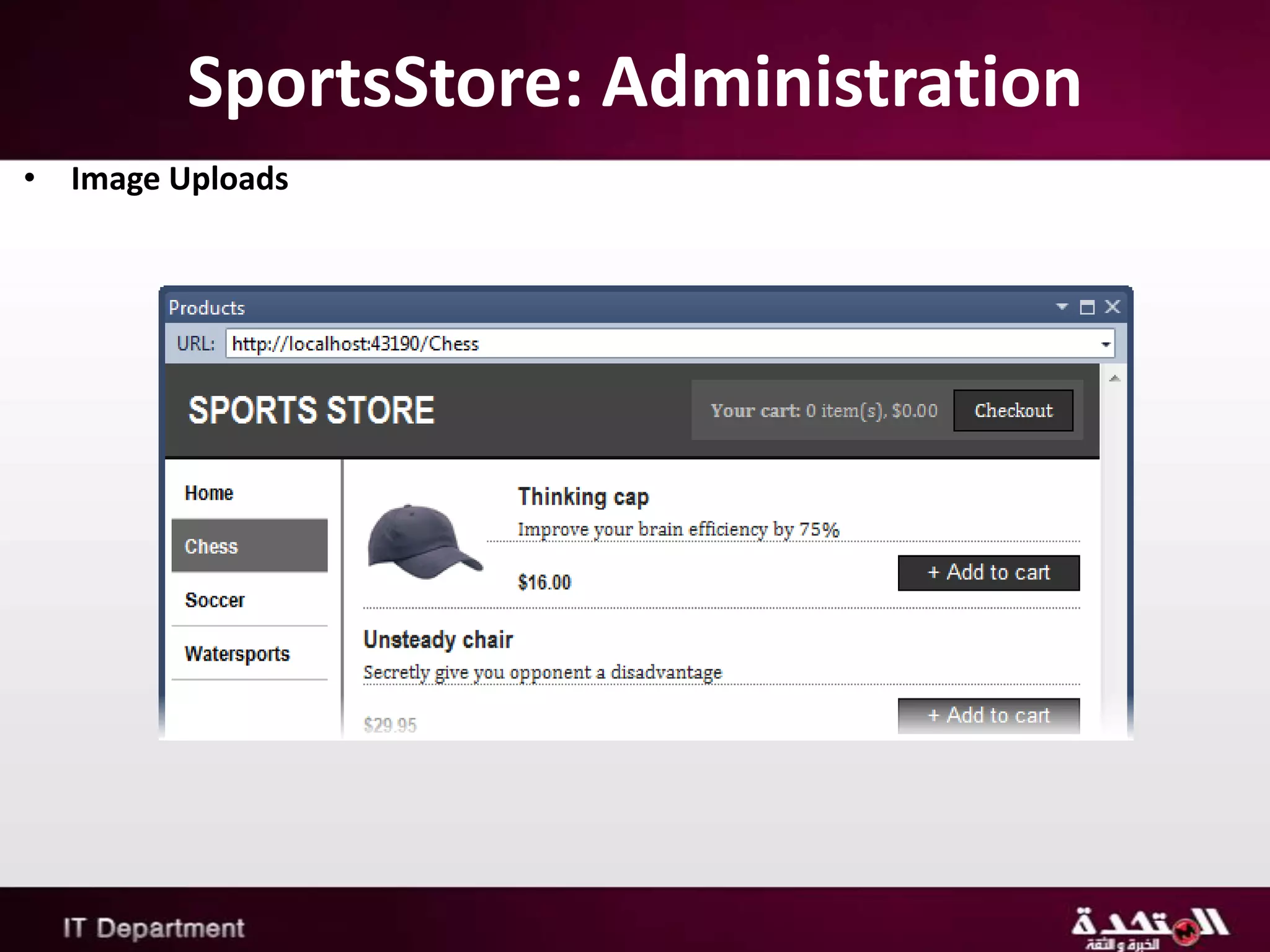Maximize the Products panel
The height and width of the screenshot is (952, 1270).
pos(1087,307)
